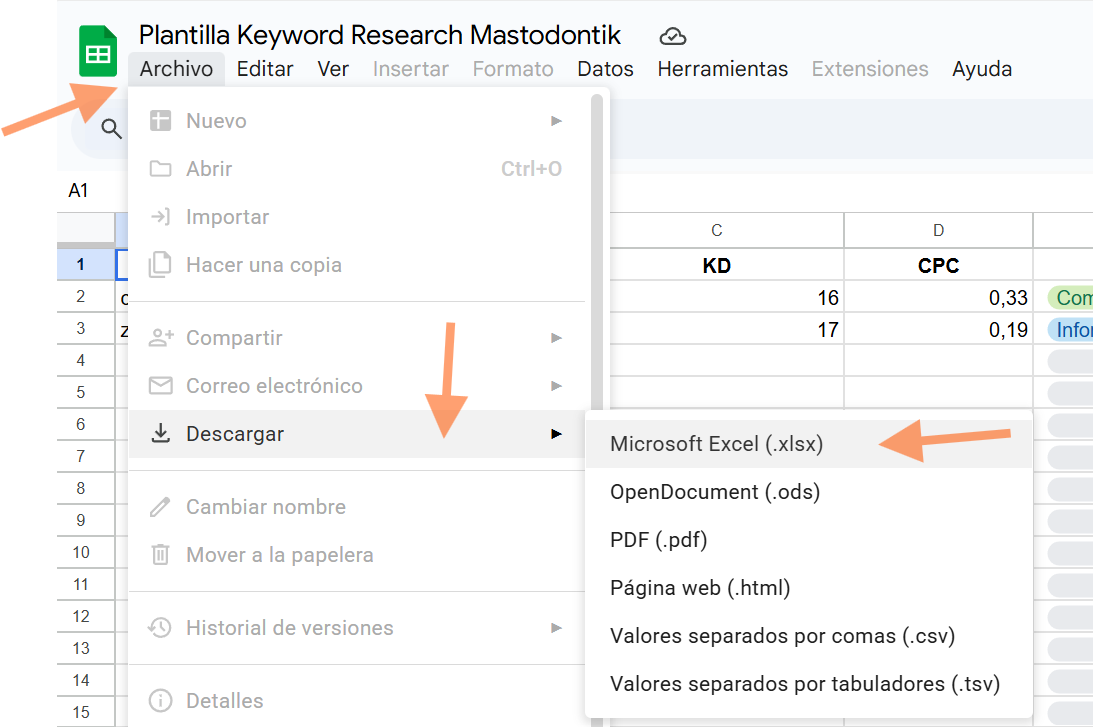This screenshot has height=727, width=1093.
Task: Click the cell containing 0,19
Action: click(938, 330)
